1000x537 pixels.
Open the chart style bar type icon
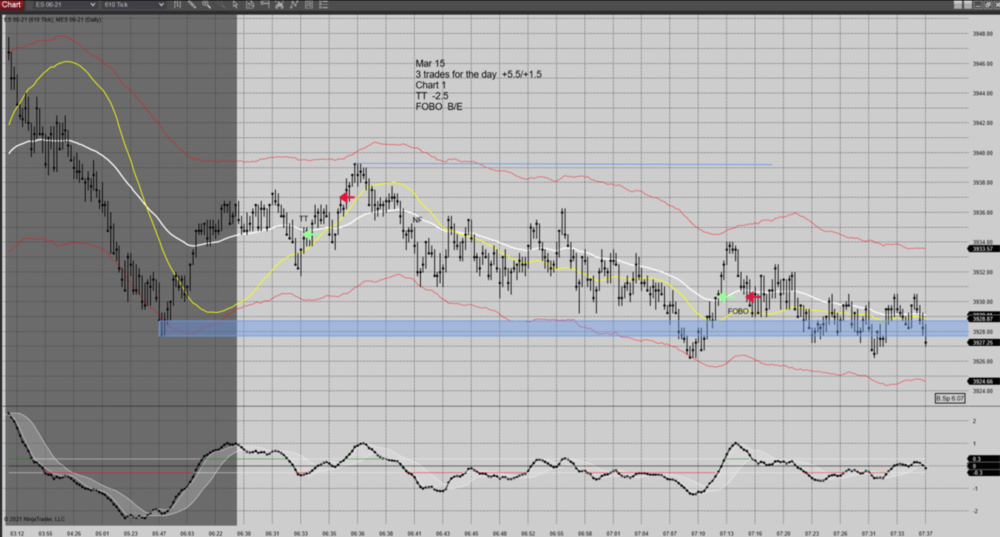point(177,5)
